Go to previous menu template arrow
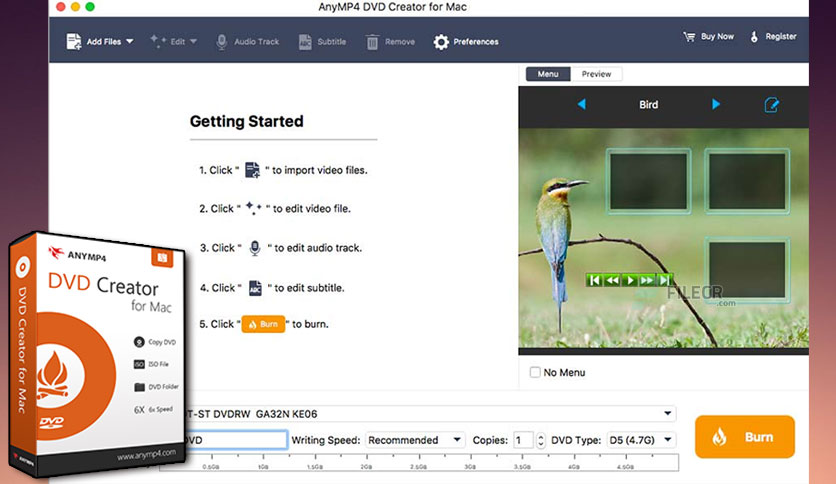Viewport: 836px width, 484px height. coord(582,104)
